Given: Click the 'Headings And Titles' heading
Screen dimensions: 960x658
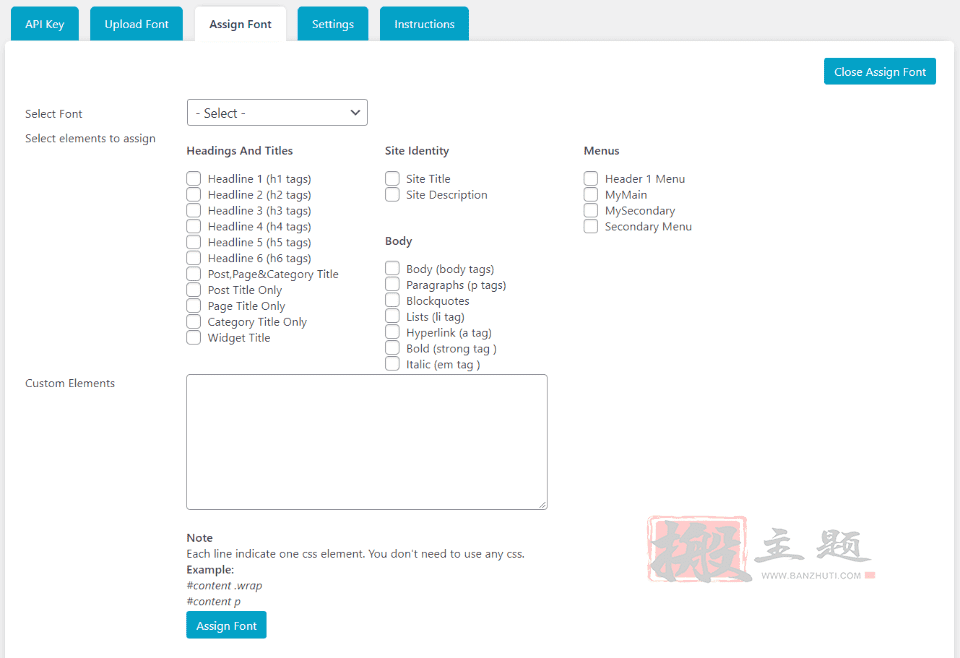Looking at the screenshot, I should tap(240, 151).
